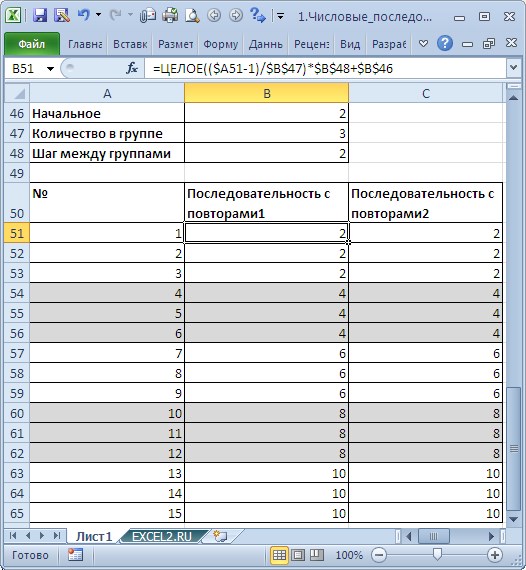
Task: Switch to Normal view button
Action: (x=279, y=555)
